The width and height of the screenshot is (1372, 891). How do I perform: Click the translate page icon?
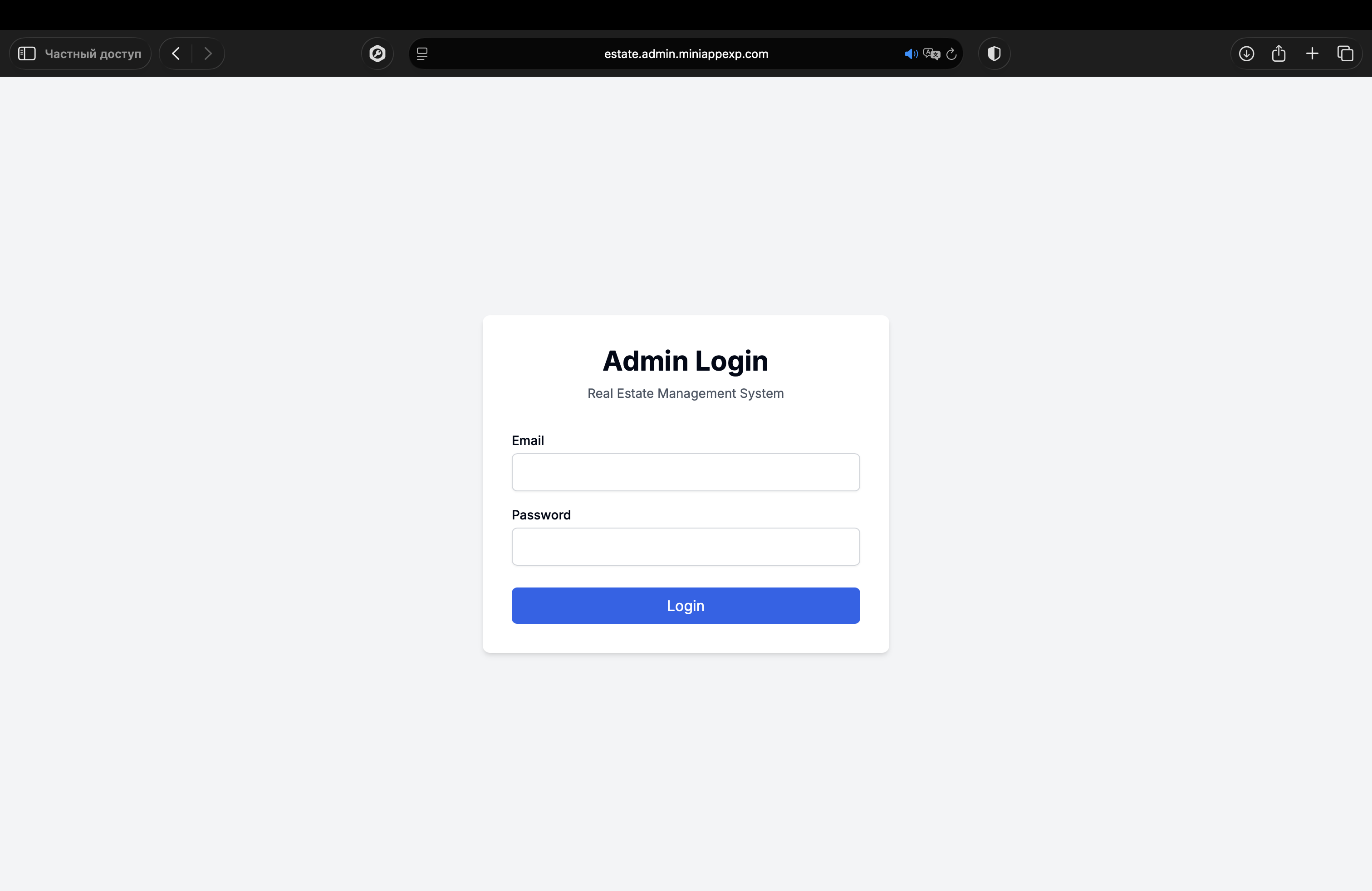click(x=931, y=54)
